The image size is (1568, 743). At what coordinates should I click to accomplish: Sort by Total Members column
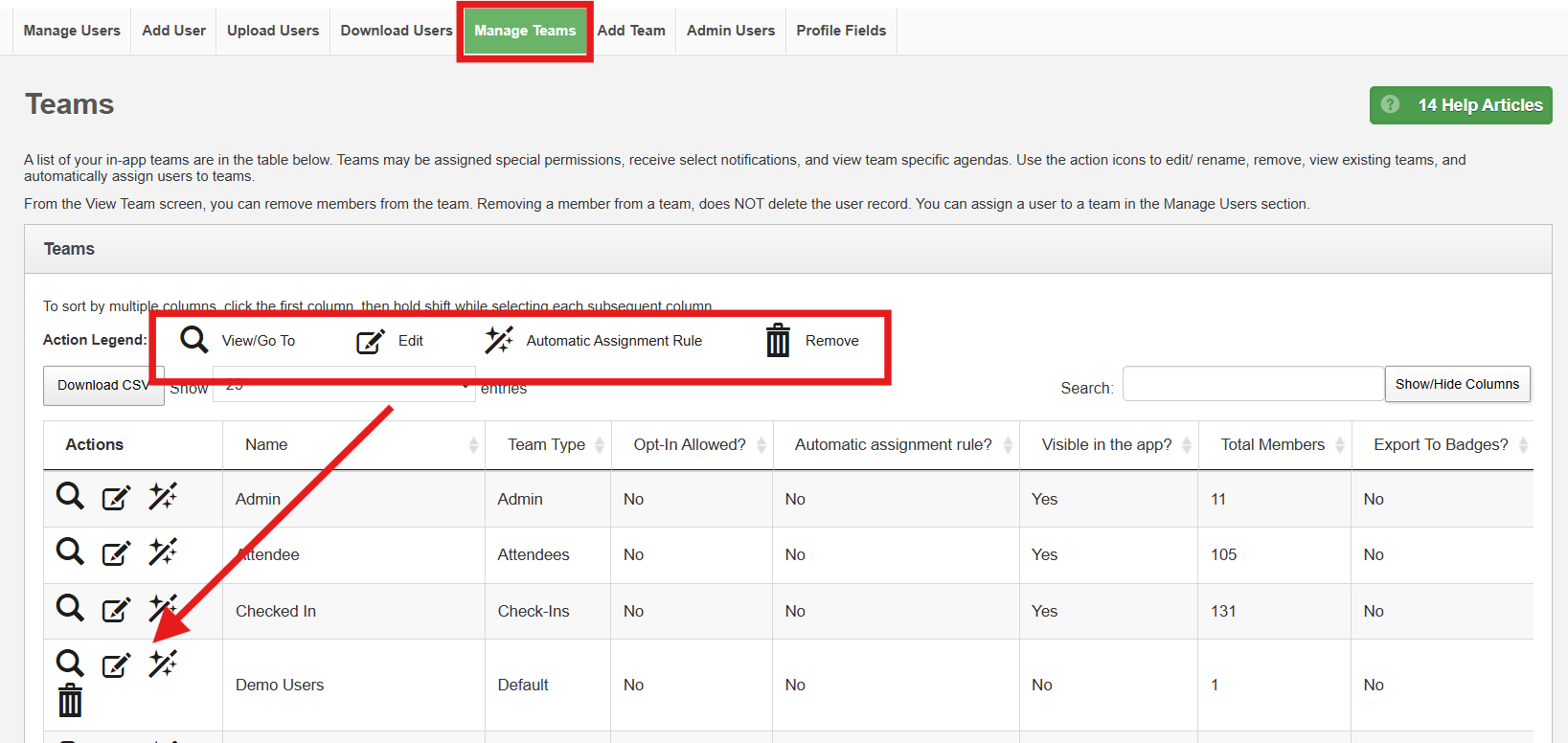click(x=1273, y=445)
